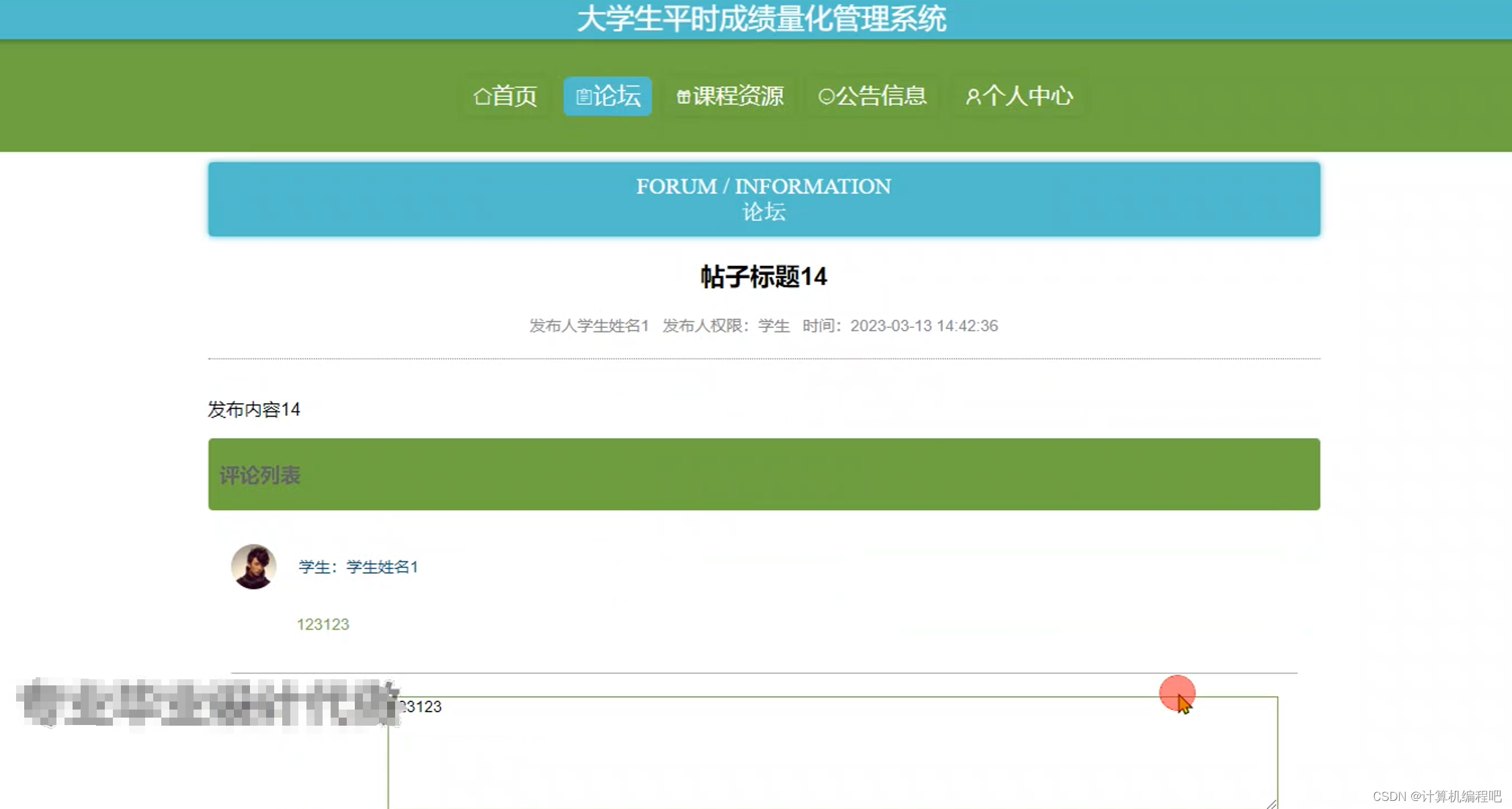Click the person icon beside 个人中心
This screenshot has height=809, width=1512.
coord(972,97)
